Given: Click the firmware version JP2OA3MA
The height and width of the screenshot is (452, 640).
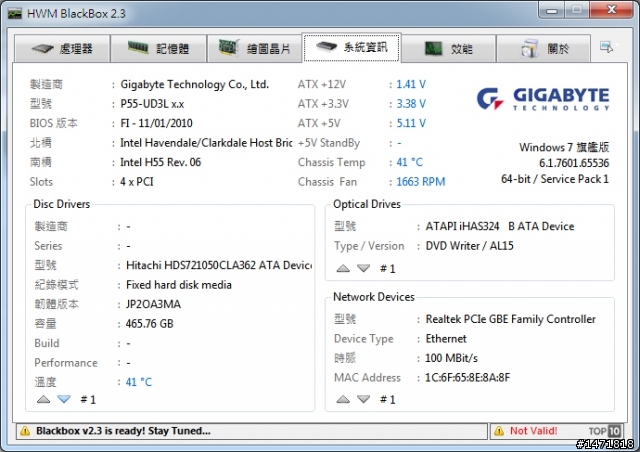Looking at the screenshot, I should click(x=153, y=304).
